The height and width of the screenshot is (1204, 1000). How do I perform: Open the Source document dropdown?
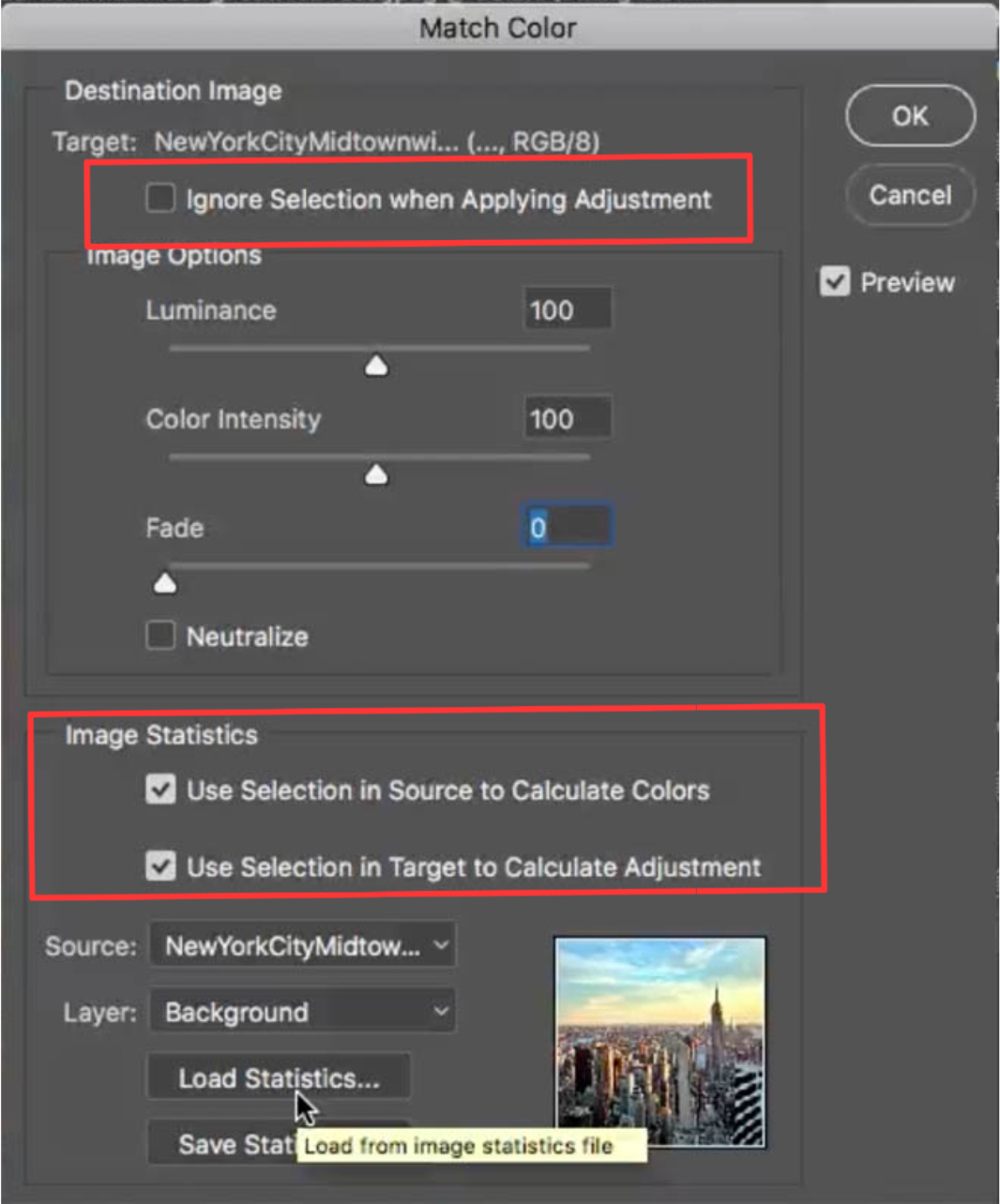[302, 945]
